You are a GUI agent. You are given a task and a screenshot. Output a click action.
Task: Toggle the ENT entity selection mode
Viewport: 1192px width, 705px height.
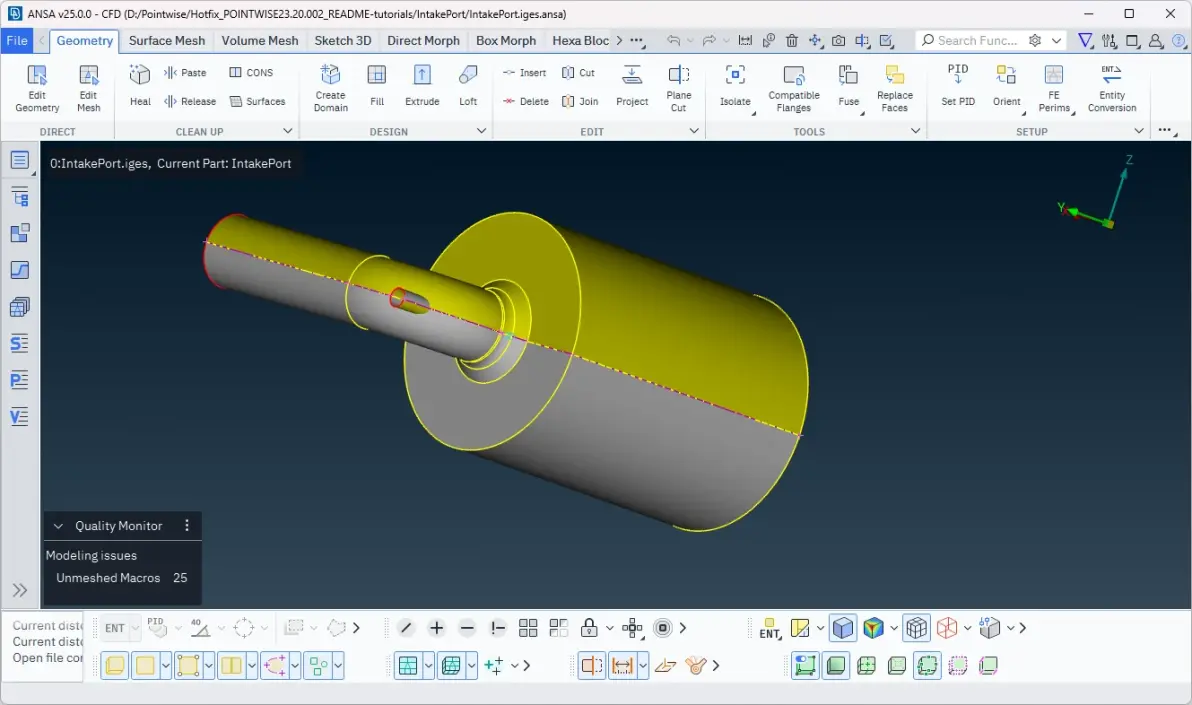coord(769,628)
